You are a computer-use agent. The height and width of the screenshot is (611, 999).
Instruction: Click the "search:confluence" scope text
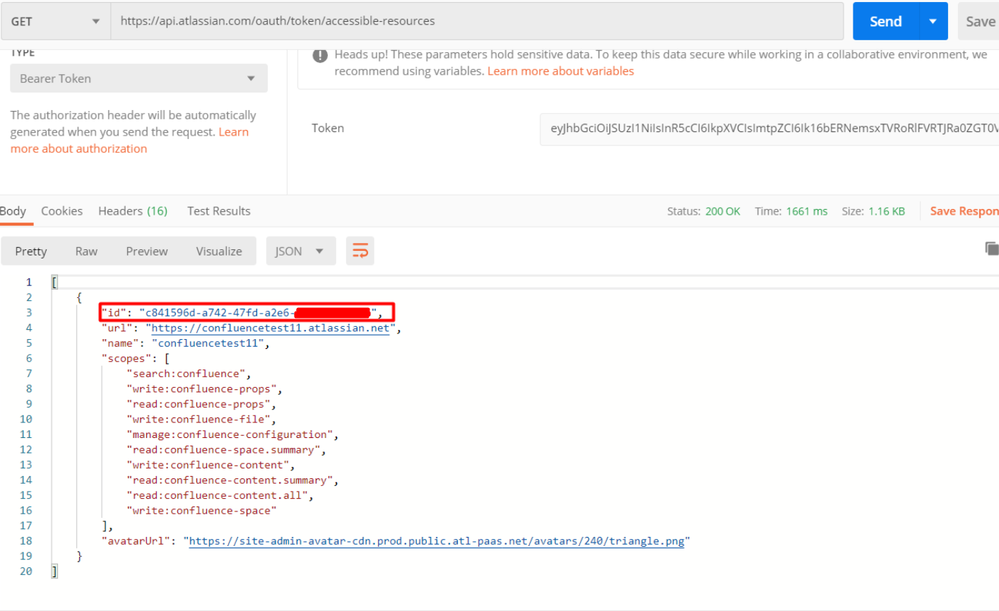(x=185, y=374)
